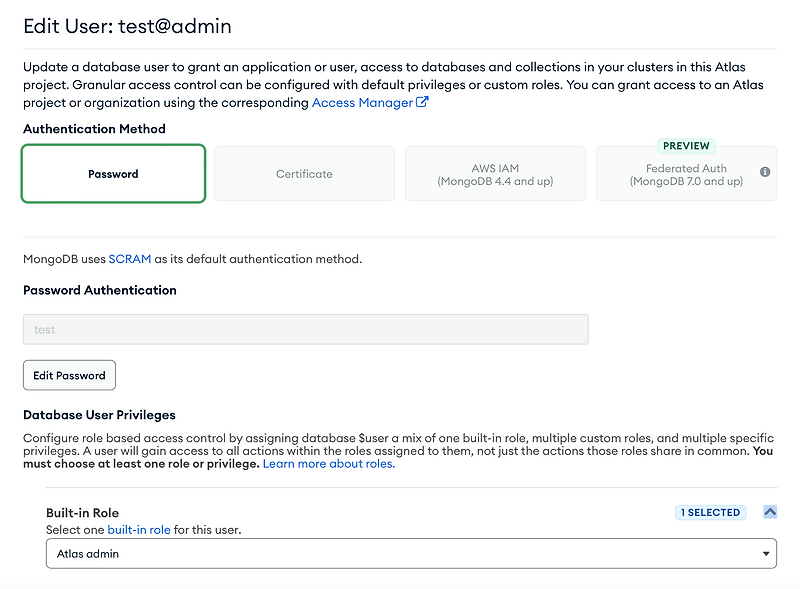Select the Password authentication method
Image resolution: width=800 pixels, height=589 pixels.
(x=113, y=172)
